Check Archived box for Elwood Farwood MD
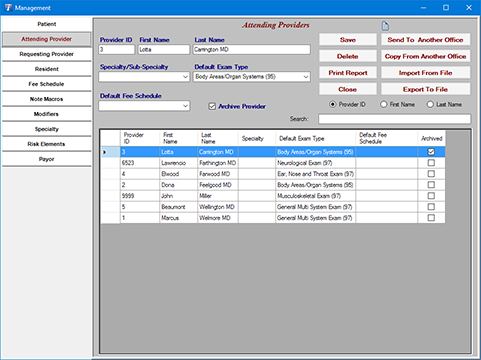Screen dimensions: 481x360 point(431,174)
